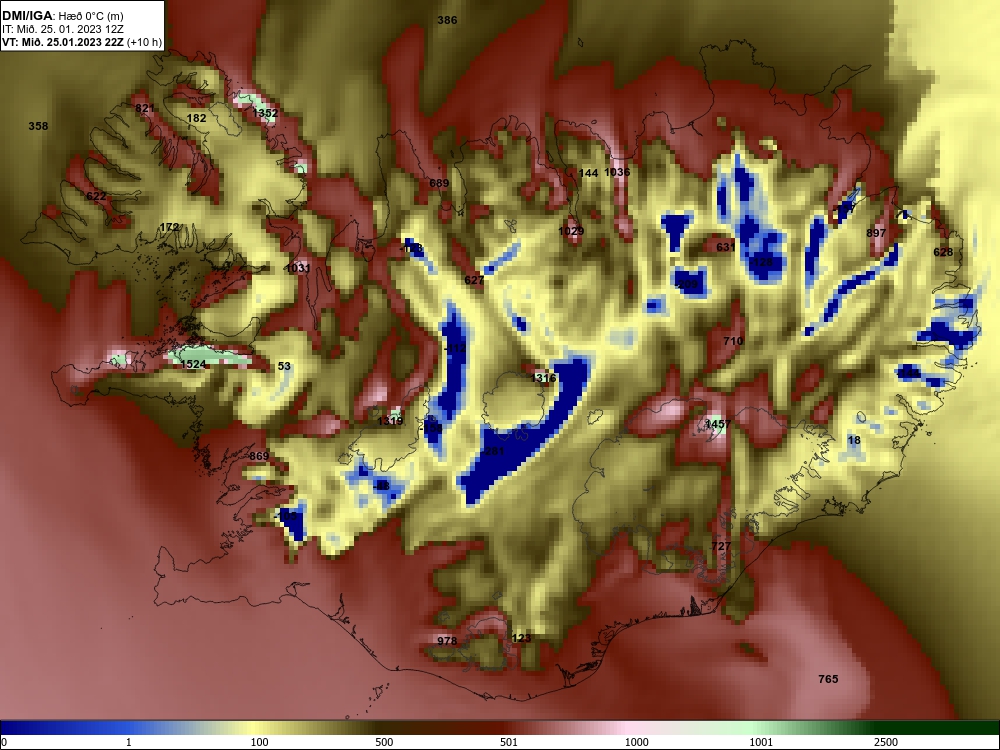Click the 1001 label on the color scale
Screen dimensions: 1000x750
coord(761,742)
